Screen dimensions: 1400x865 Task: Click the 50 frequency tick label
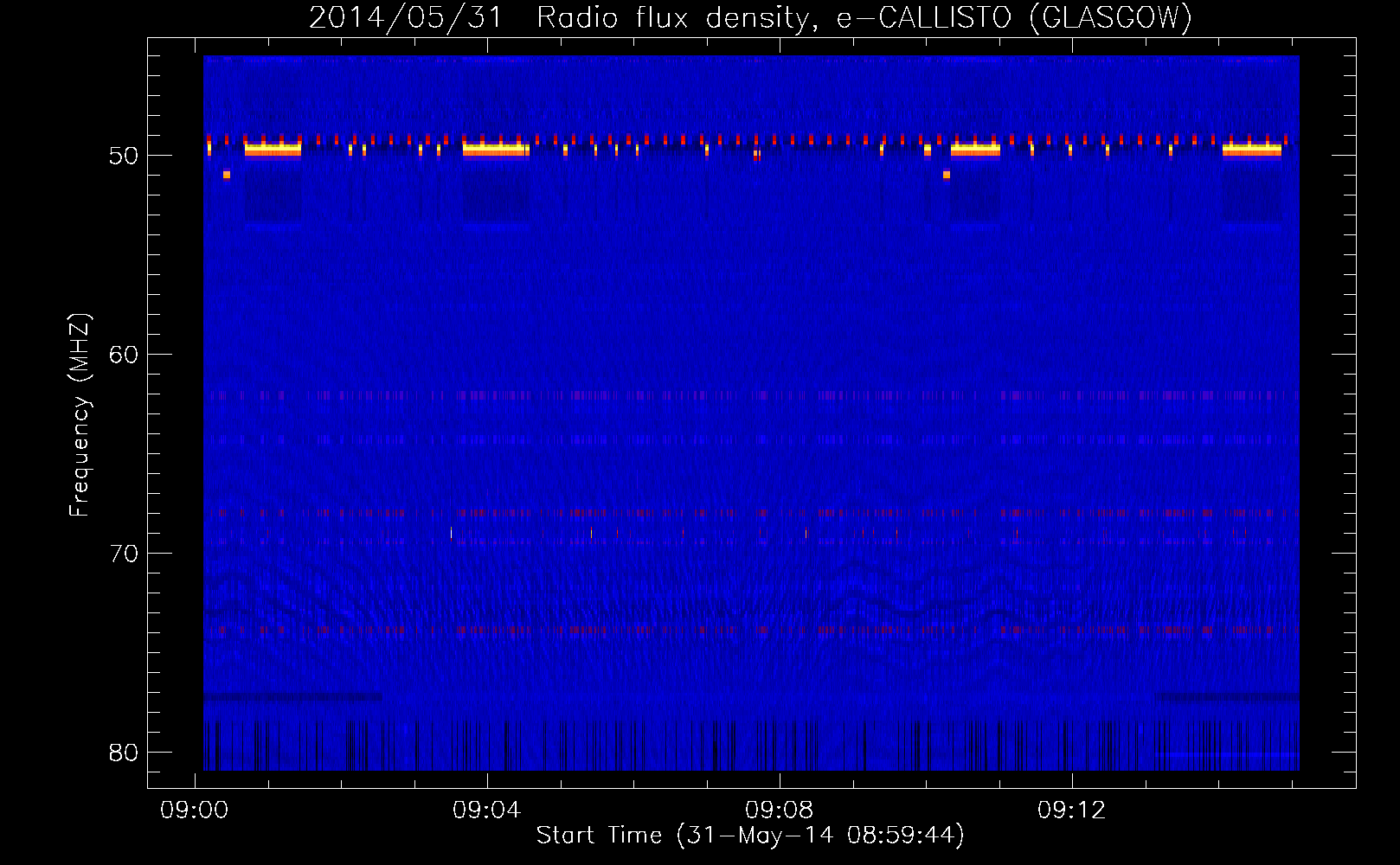coord(124,156)
